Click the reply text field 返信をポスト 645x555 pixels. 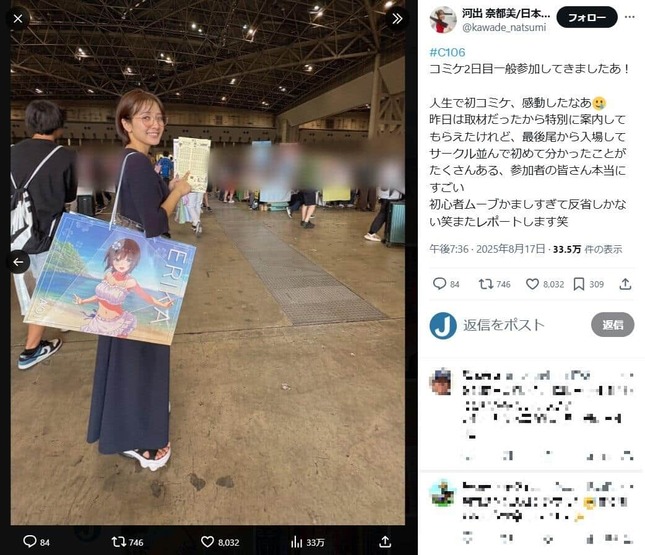(x=504, y=325)
